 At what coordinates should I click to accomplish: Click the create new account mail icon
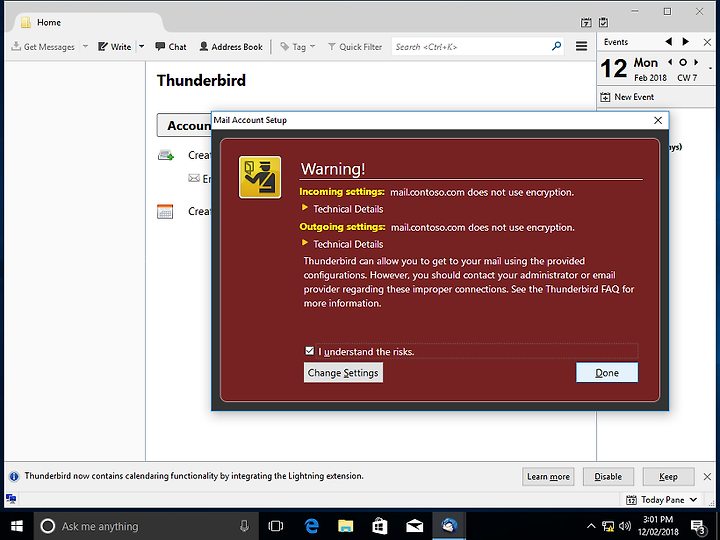[x=166, y=155]
